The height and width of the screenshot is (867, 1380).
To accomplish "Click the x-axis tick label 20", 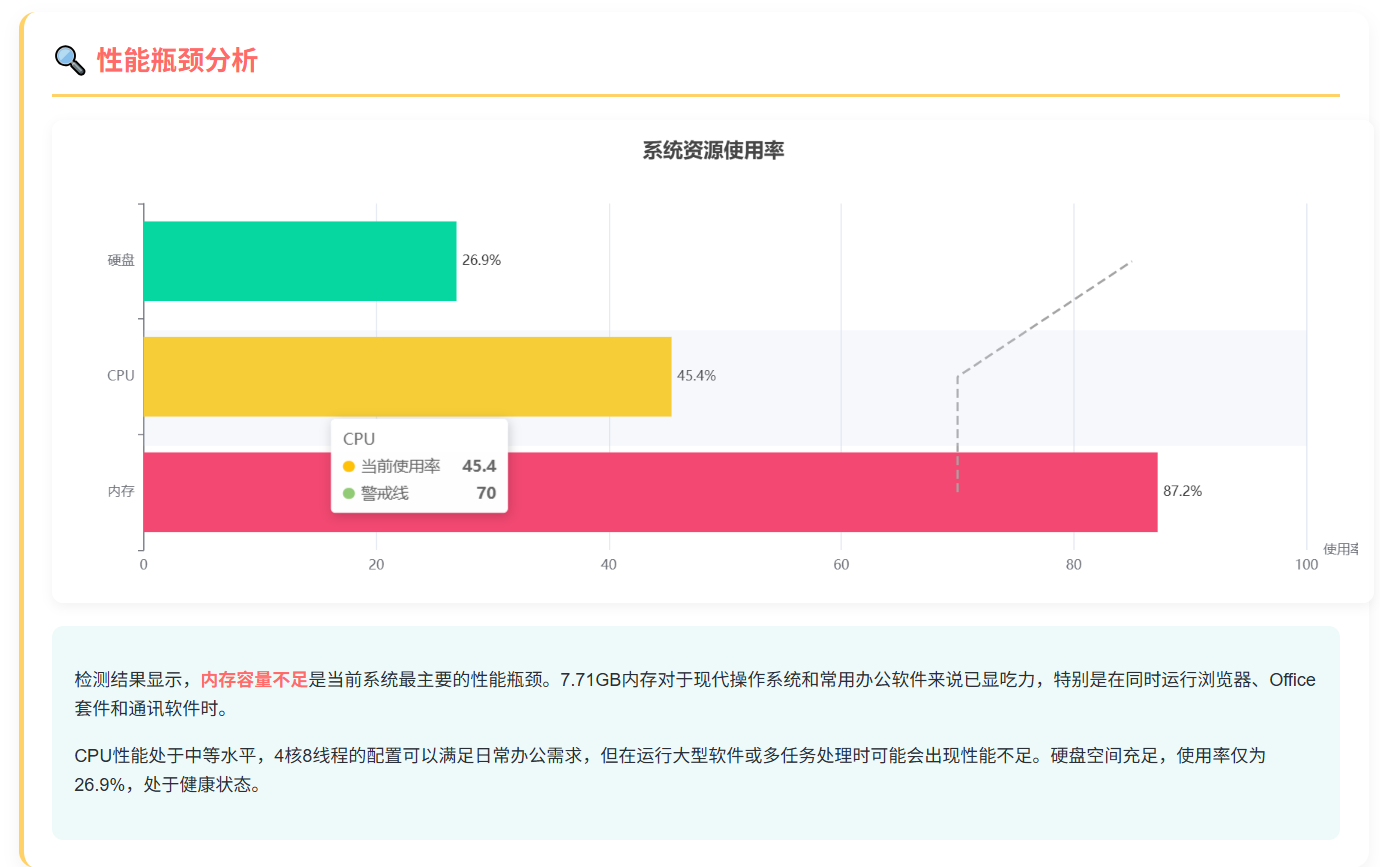I will coord(376,565).
